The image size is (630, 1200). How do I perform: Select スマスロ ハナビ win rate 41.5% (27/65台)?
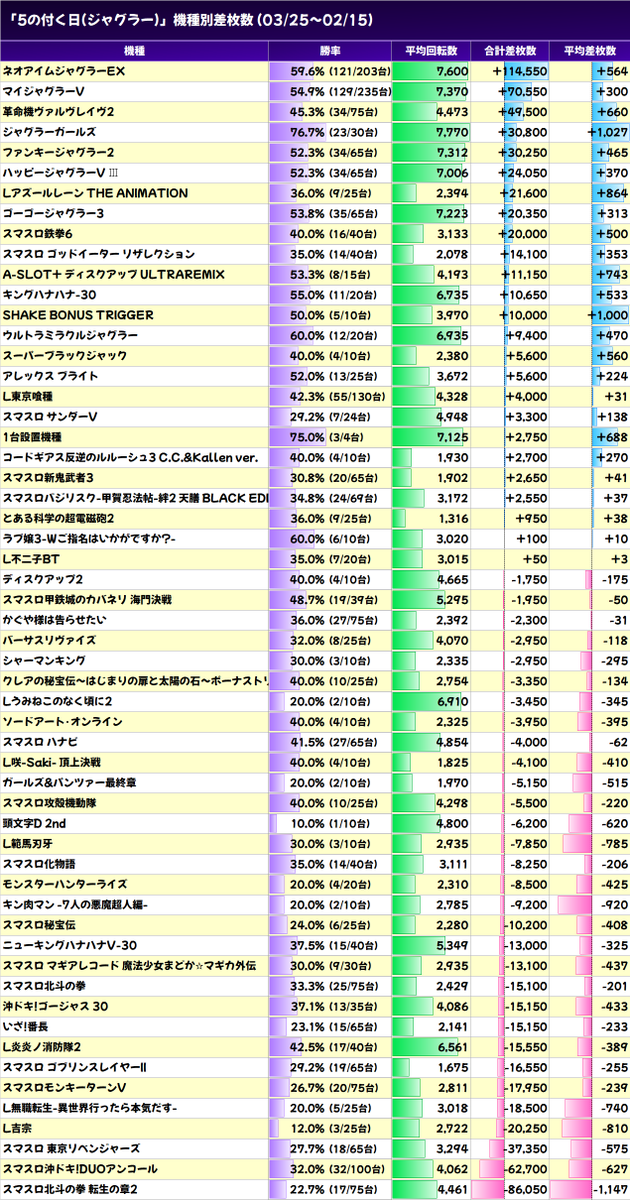(340, 740)
